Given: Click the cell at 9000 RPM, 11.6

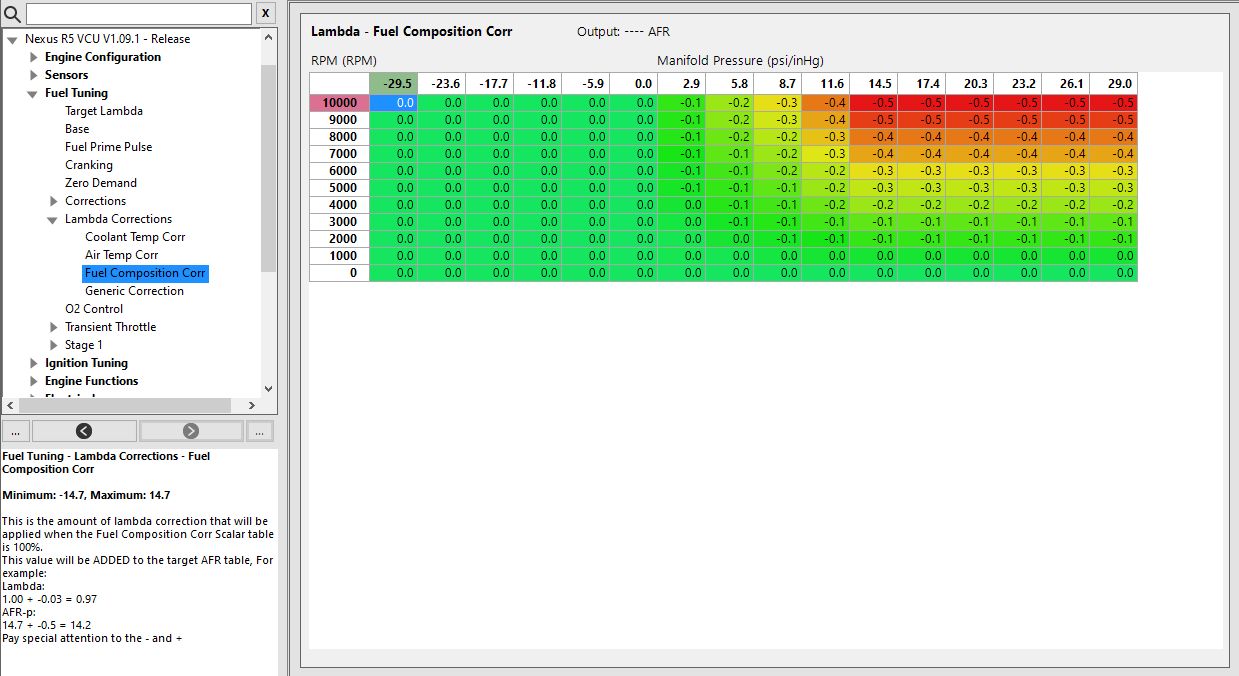Looking at the screenshot, I should click(x=825, y=120).
